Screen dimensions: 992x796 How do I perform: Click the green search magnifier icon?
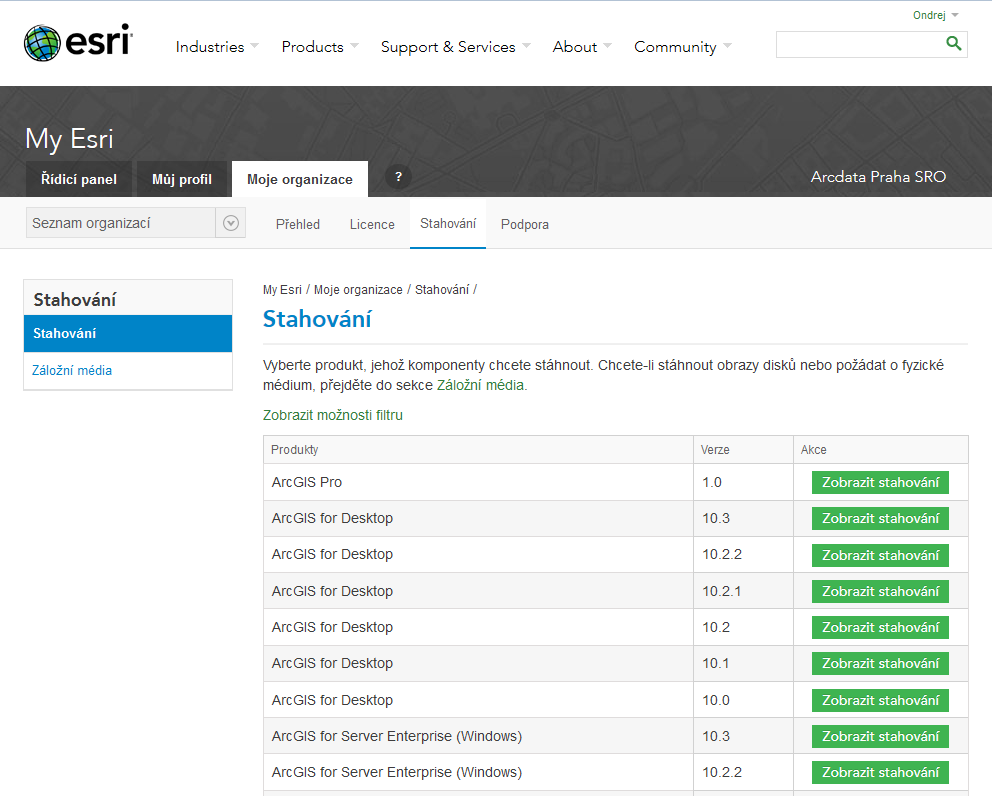pos(953,43)
